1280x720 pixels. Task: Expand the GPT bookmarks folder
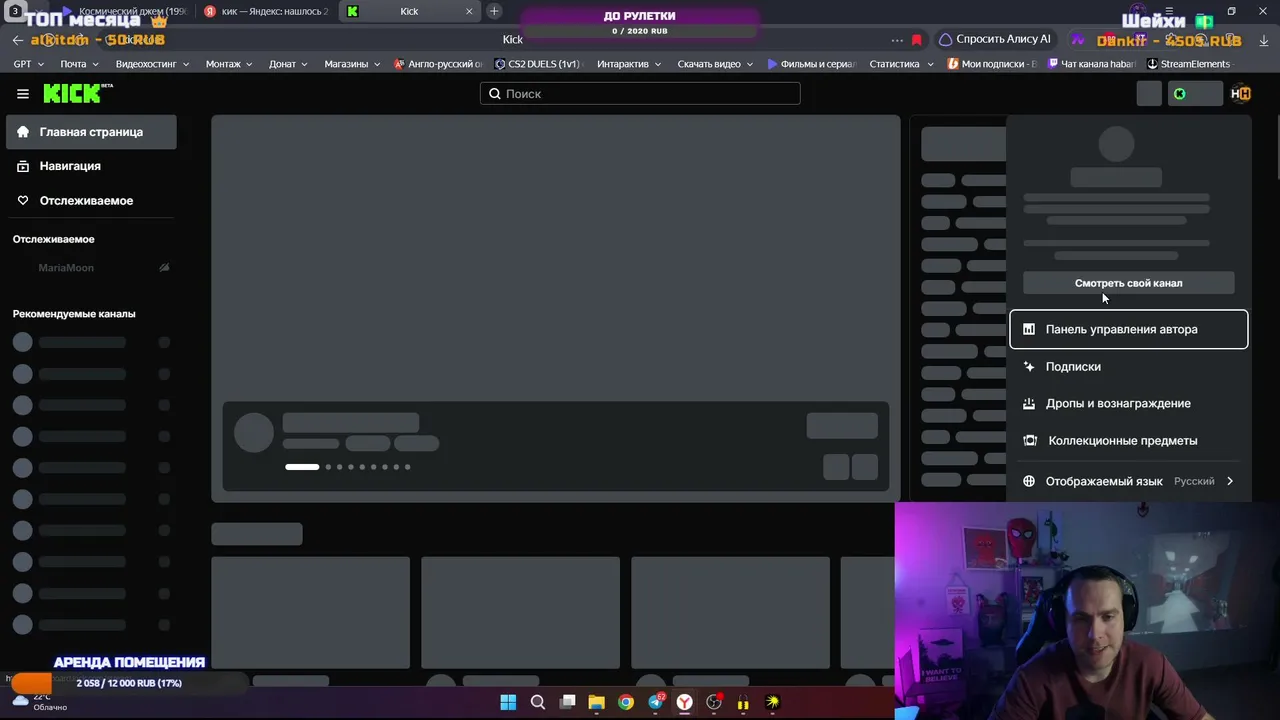point(29,64)
